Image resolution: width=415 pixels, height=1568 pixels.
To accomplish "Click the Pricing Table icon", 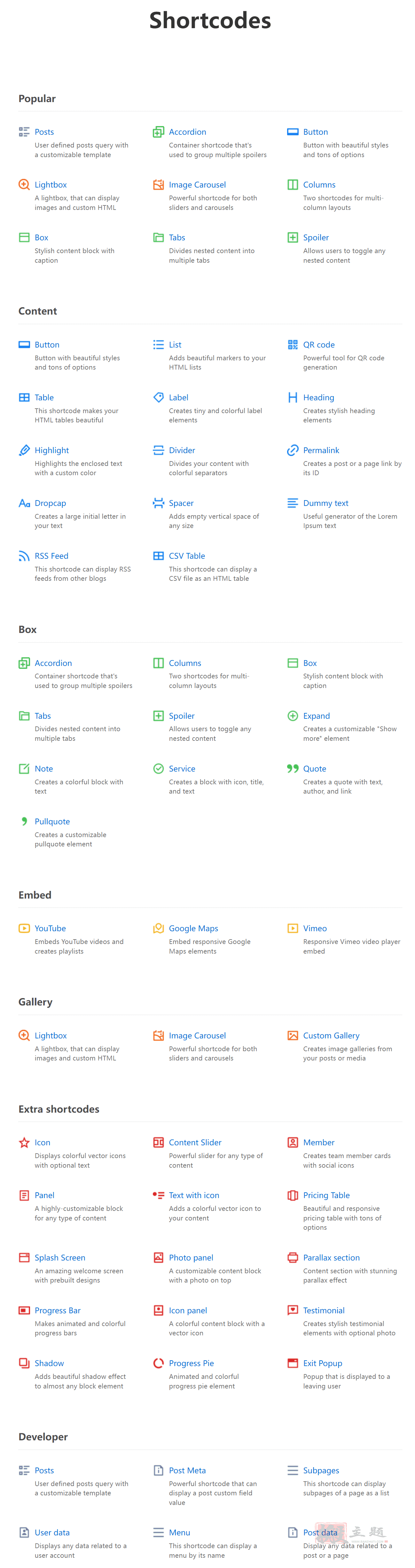I will (x=292, y=1196).
